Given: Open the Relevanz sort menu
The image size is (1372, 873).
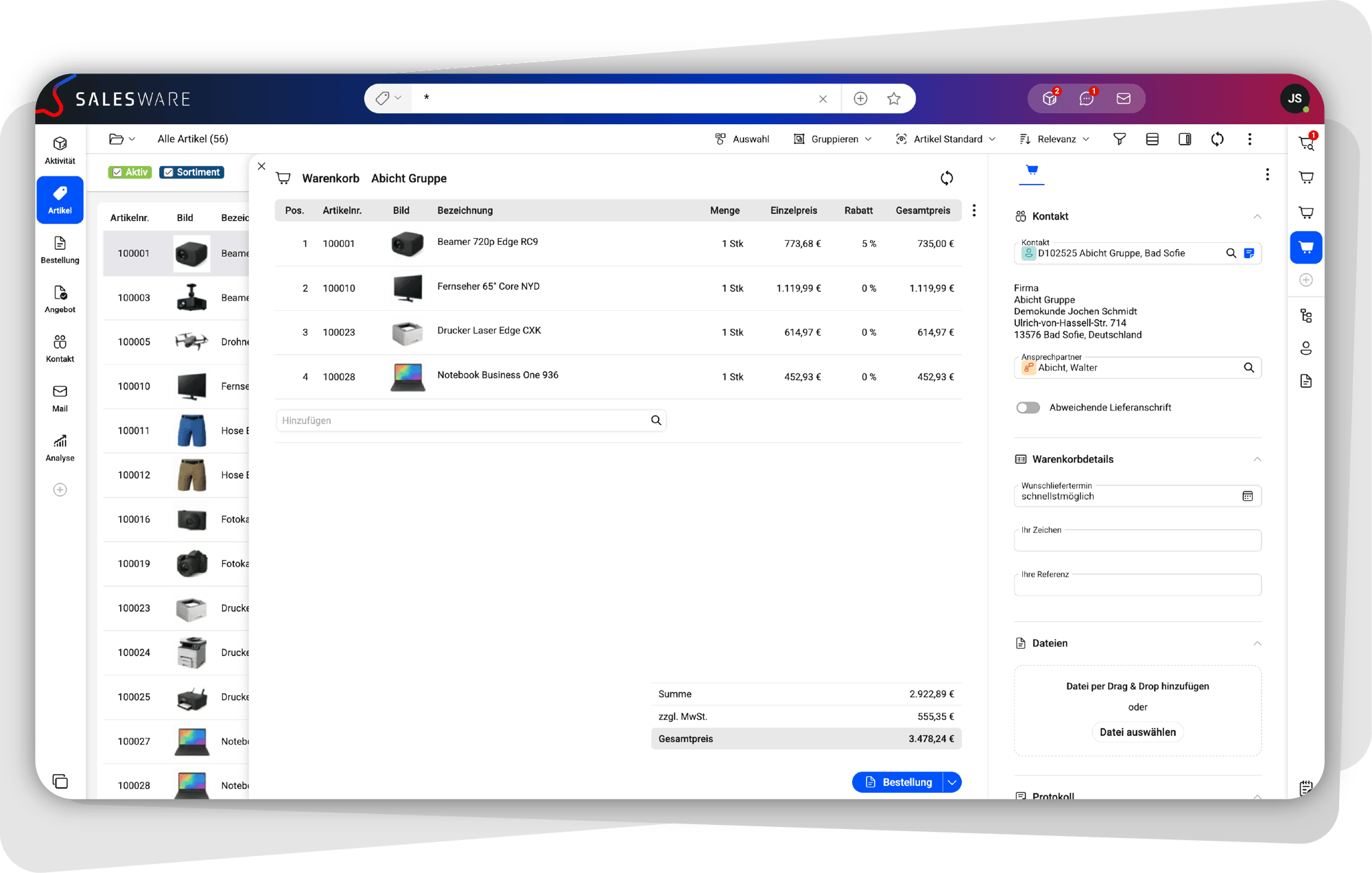Looking at the screenshot, I should tap(1054, 139).
